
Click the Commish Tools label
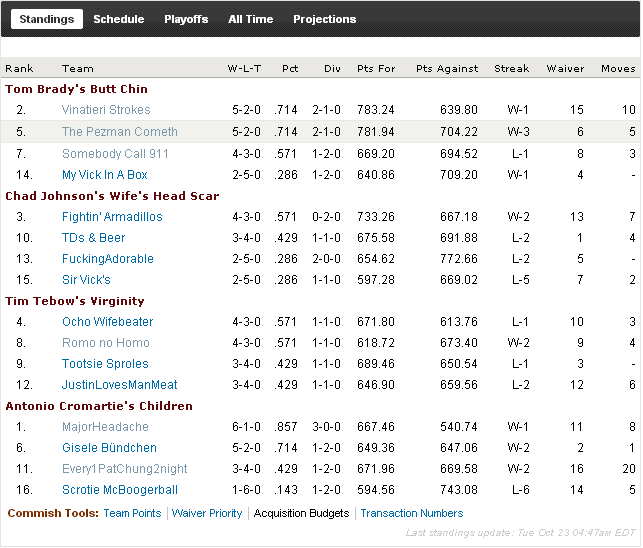pyautogui.click(x=53, y=513)
